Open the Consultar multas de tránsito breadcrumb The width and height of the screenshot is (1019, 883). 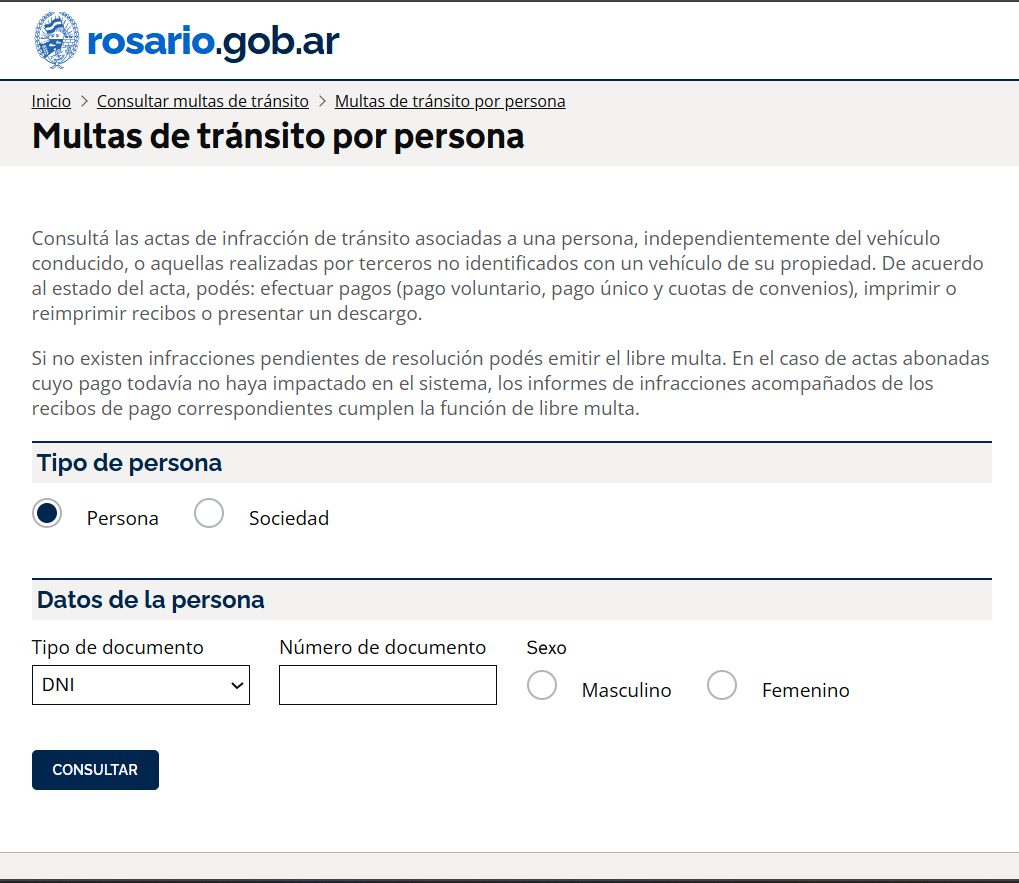(202, 101)
